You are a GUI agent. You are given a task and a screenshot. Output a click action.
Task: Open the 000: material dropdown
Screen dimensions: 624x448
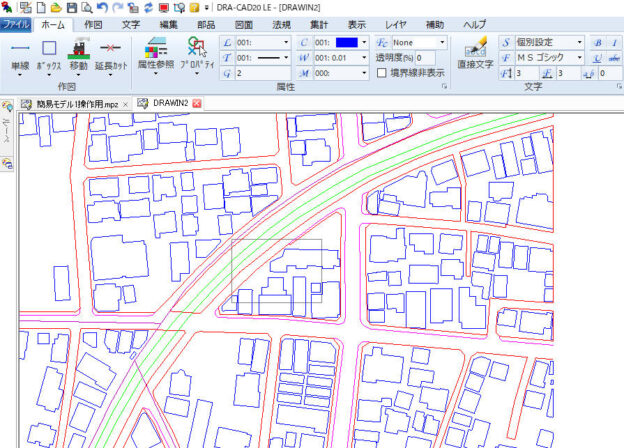coord(364,73)
